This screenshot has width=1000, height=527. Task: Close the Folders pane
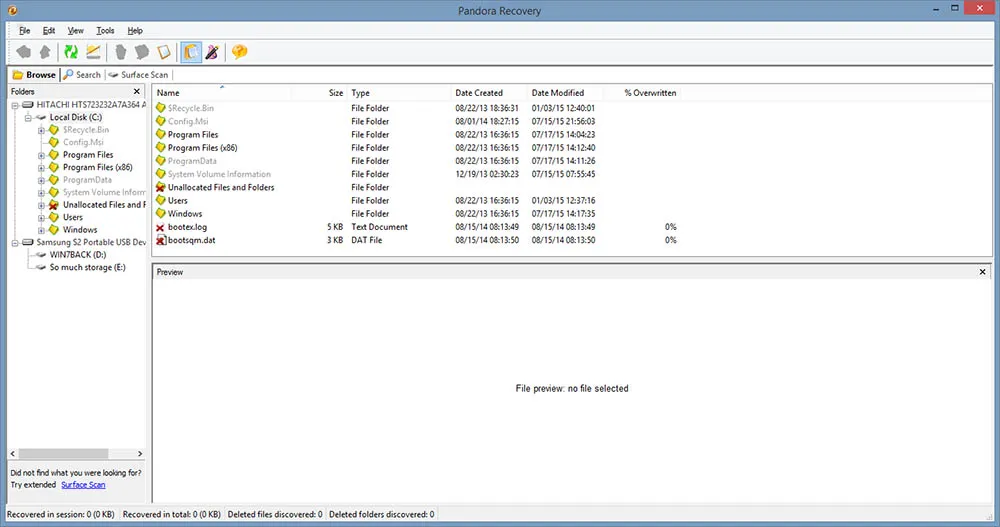tap(136, 91)
